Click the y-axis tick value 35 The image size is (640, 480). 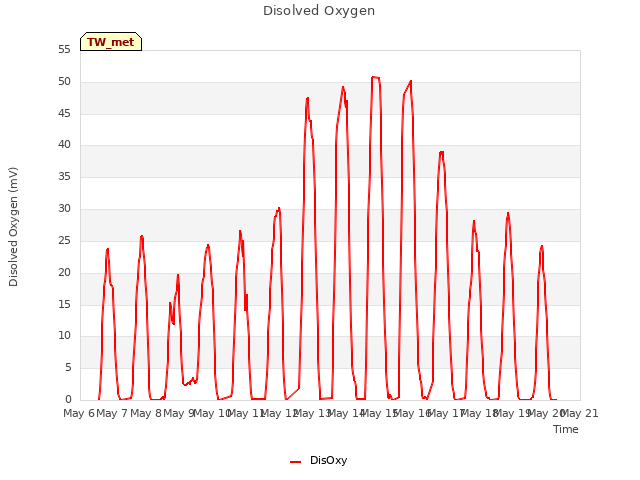64,177
